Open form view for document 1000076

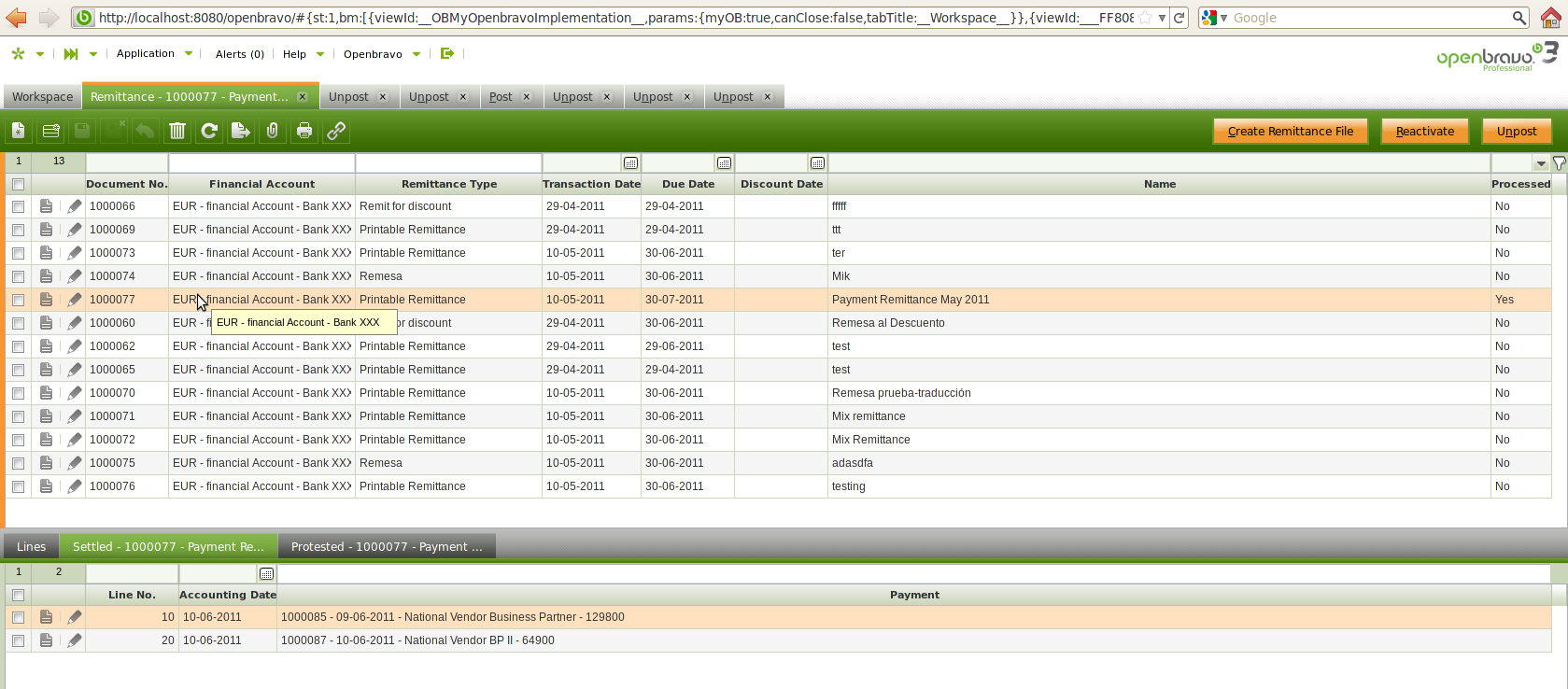(46, 486)
